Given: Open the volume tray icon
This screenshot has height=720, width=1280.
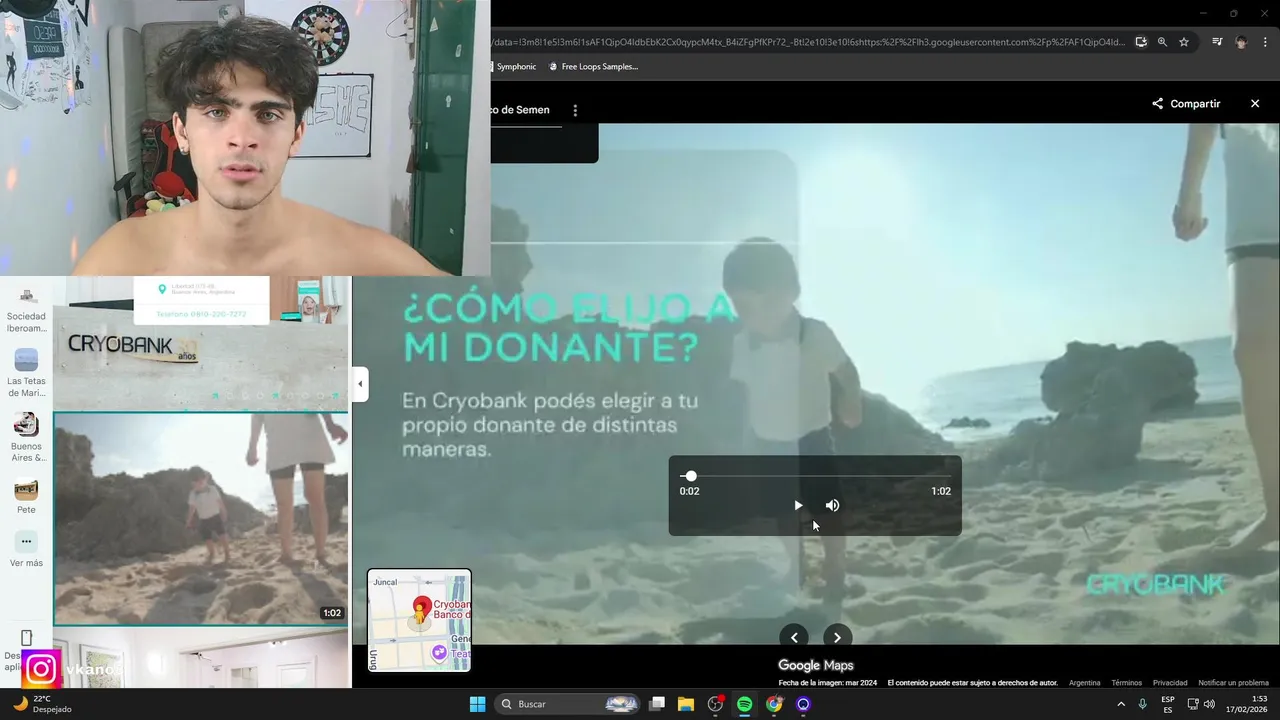Looking at the screenshot, I should click(x=1209, y=704).
